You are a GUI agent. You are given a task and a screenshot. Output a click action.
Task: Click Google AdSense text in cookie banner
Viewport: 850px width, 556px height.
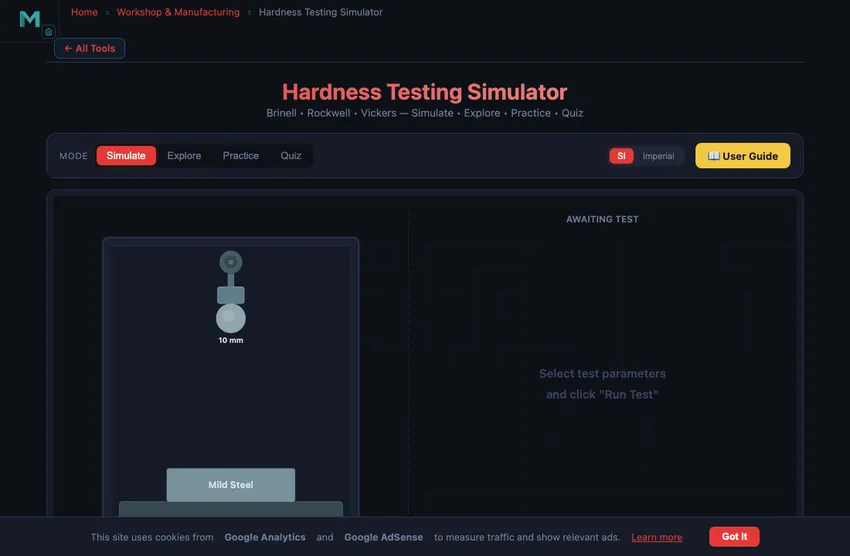click(x=383, y=537)
